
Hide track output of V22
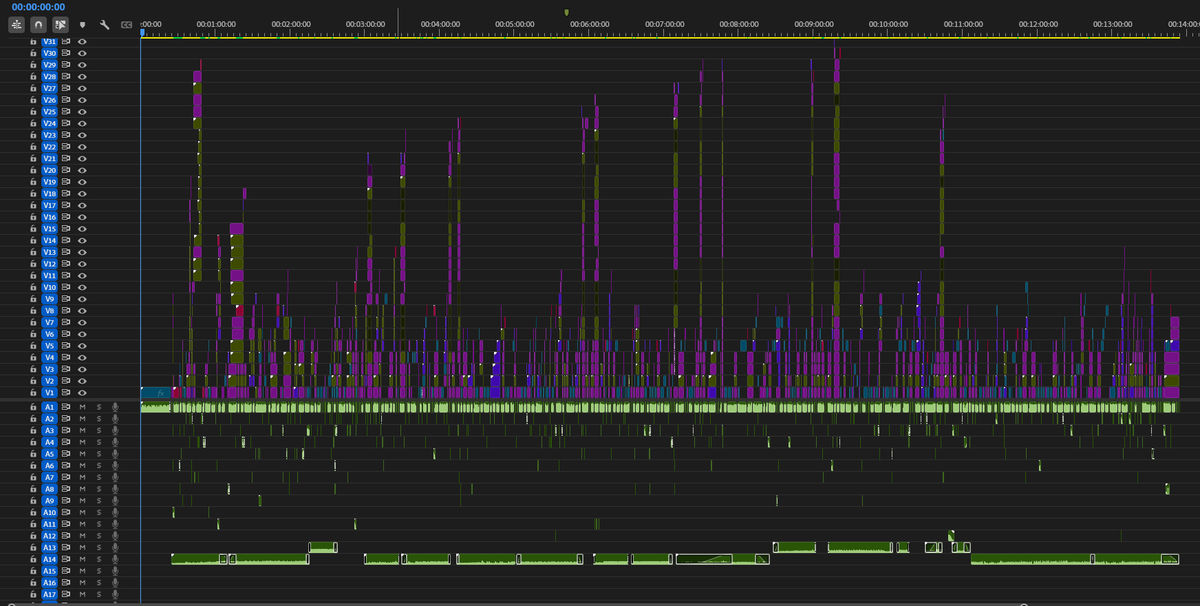point(83,147)
